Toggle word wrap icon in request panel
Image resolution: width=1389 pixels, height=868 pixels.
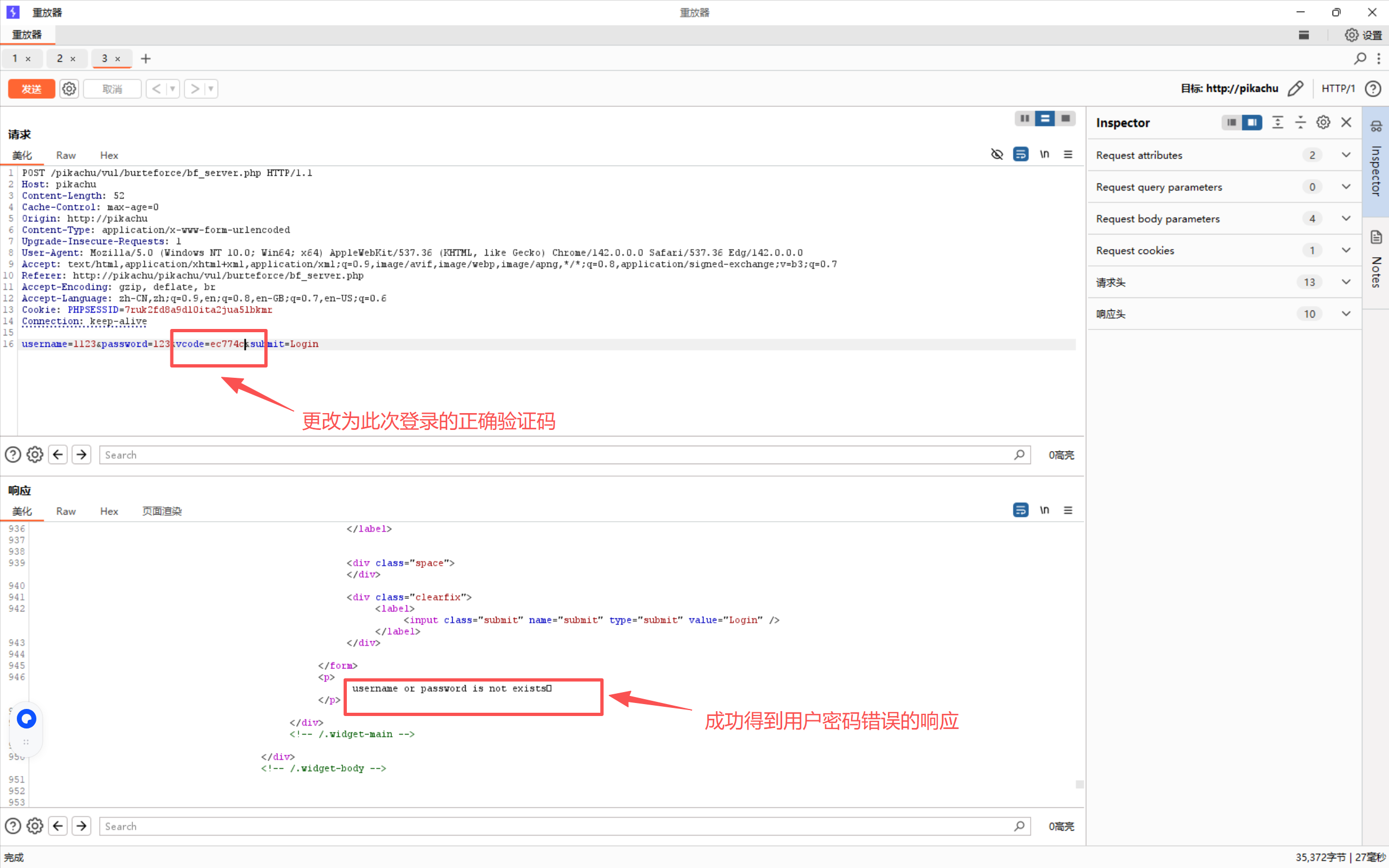click(x=1020, y=154)
